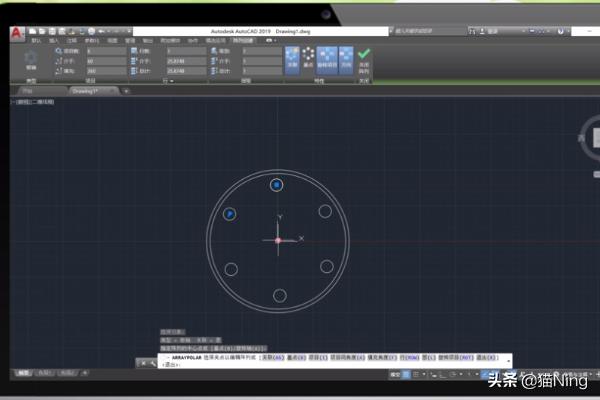The image size is (600, 400).
Task: Click the item count (项目数) icon
Action: (x=59, y=51)
